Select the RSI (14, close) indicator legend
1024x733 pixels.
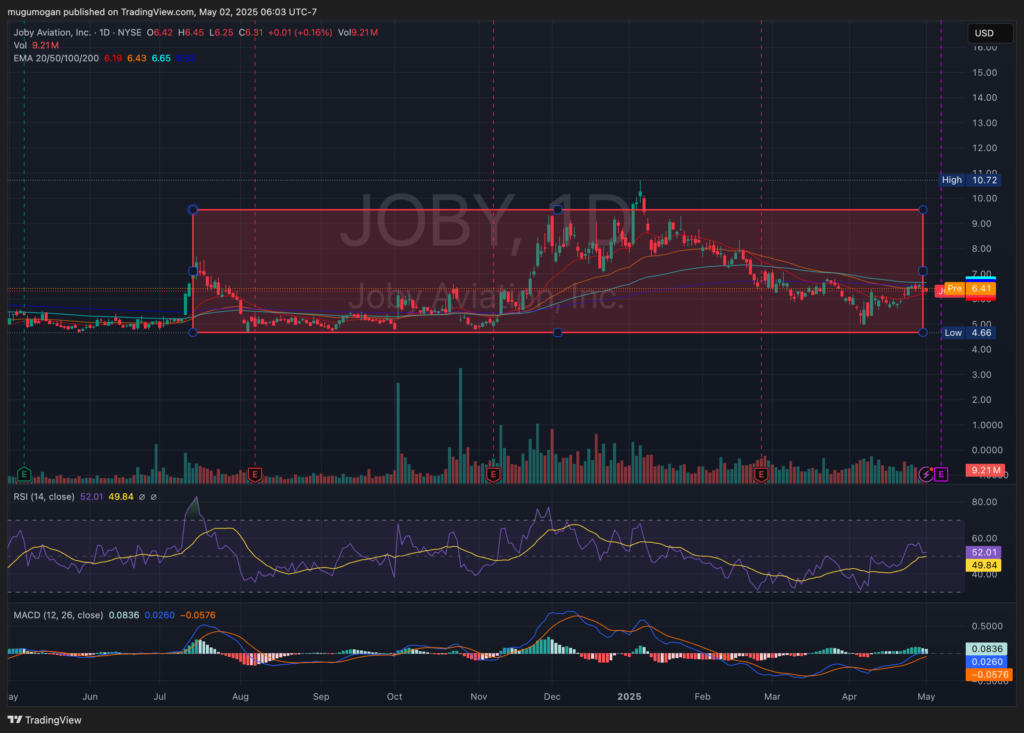coord(44,497)
